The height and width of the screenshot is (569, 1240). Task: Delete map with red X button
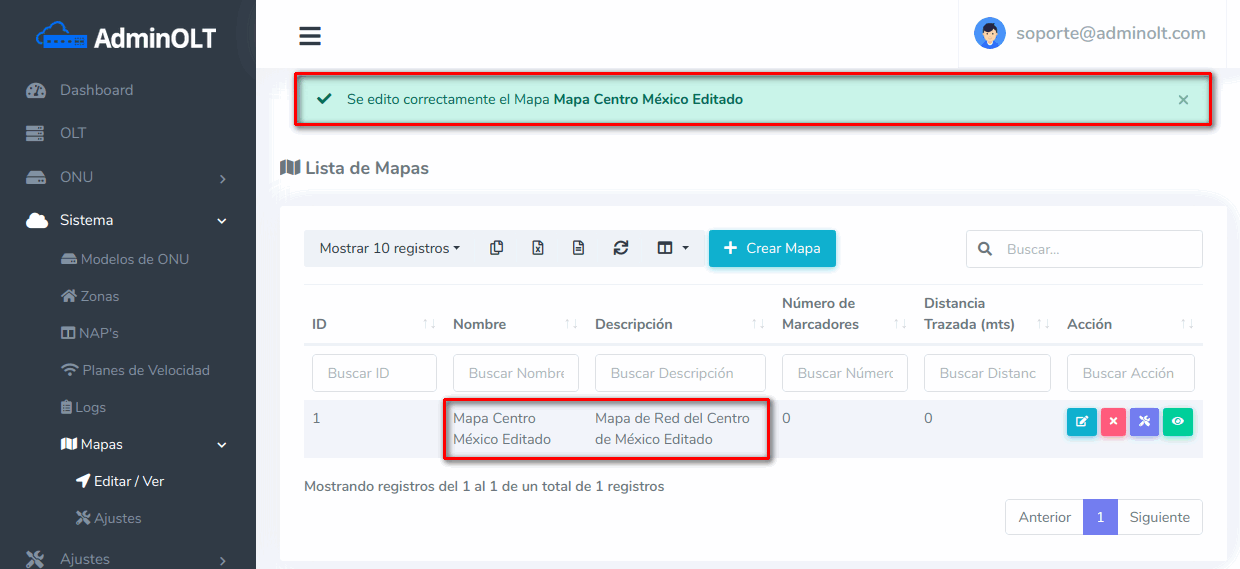(x=1113, y=422)
